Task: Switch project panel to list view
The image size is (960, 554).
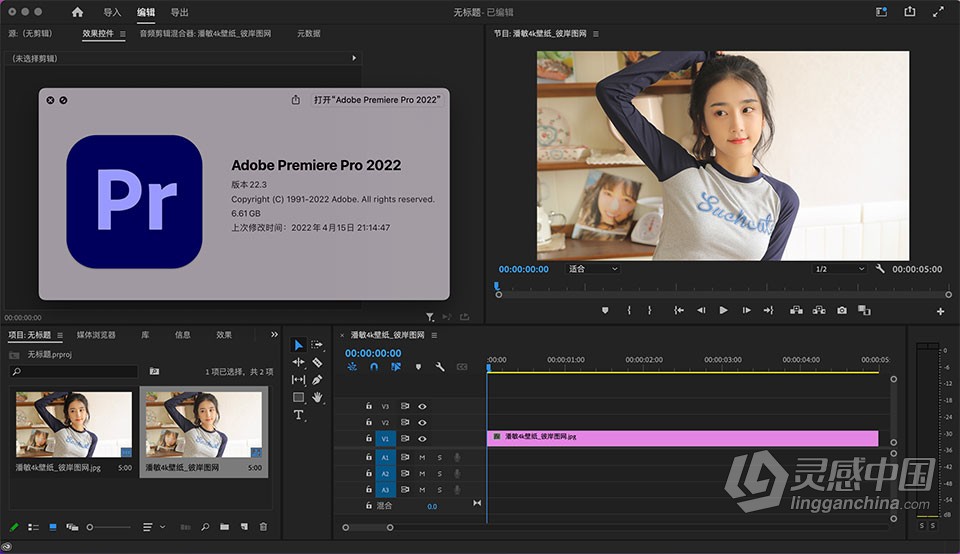Action: pos(33,526)
